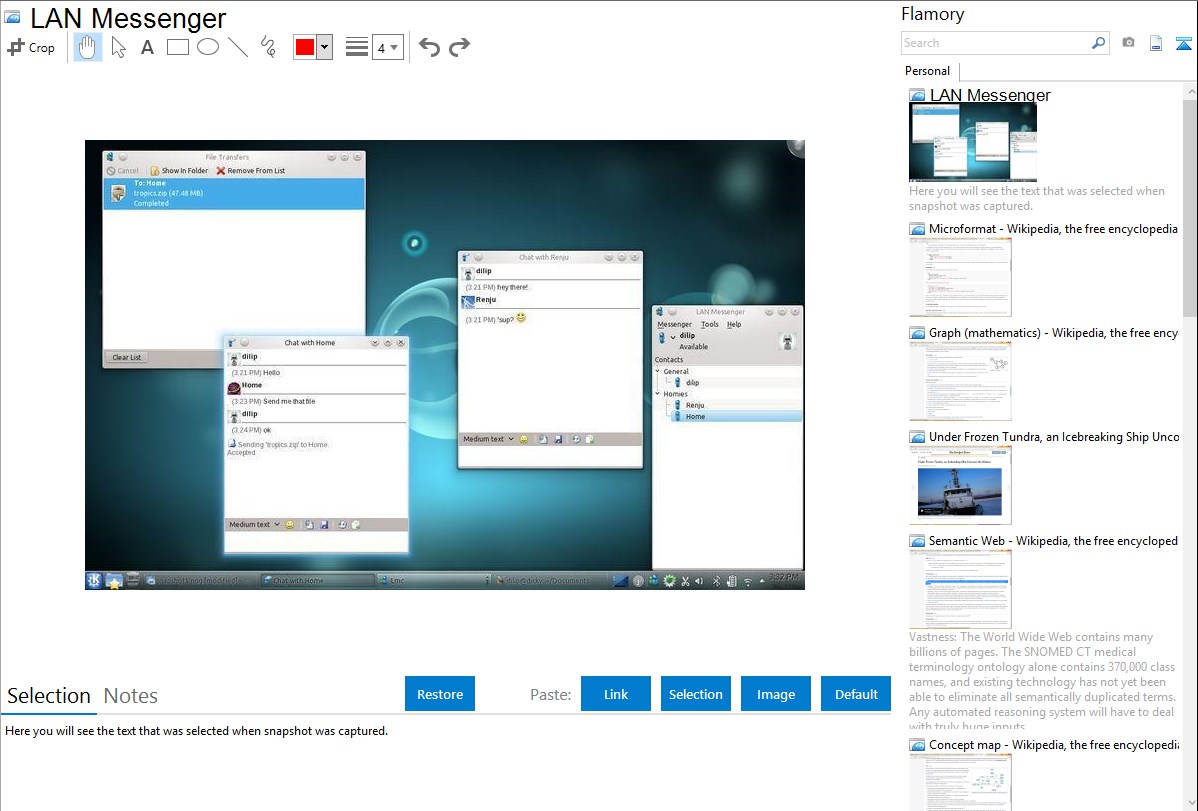
Task: Click the Restore button
Action: click(440, 693)
